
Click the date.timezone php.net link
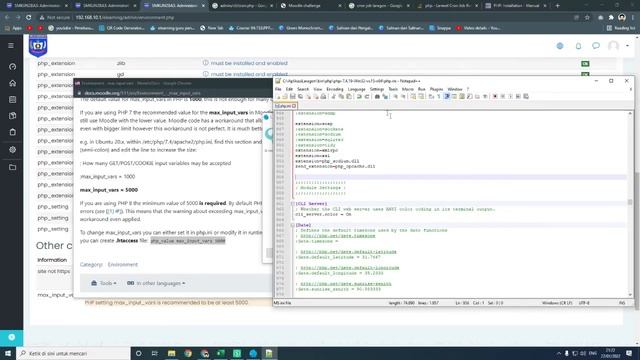pos(338,236)
